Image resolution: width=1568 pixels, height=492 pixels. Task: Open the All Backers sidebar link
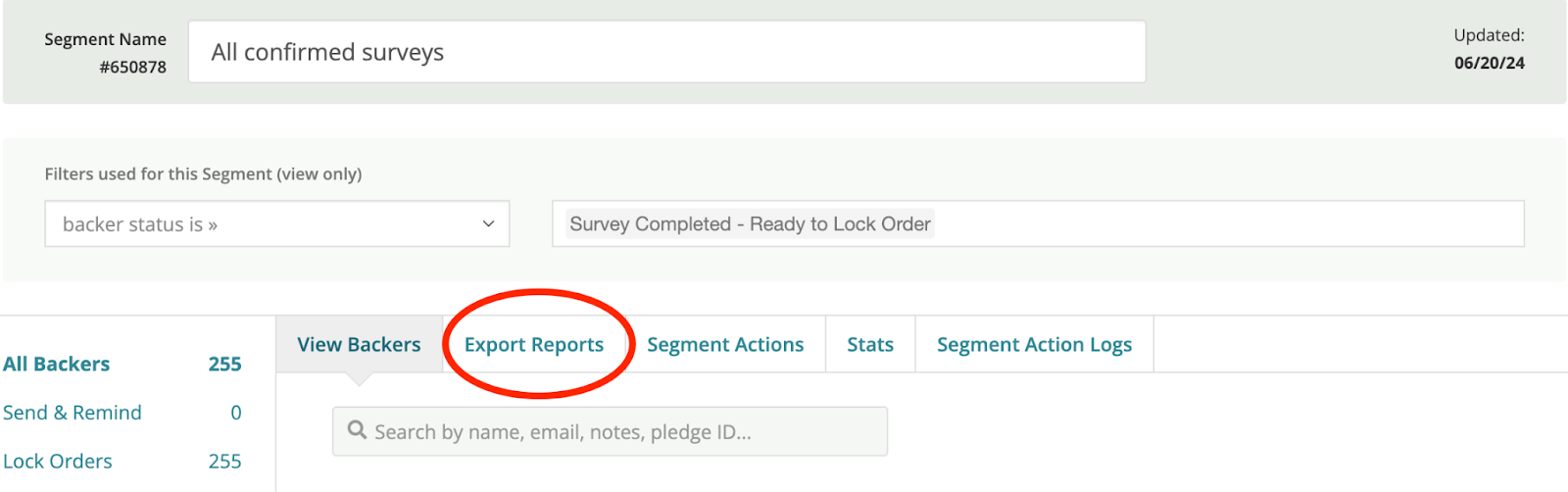[57, 365]
